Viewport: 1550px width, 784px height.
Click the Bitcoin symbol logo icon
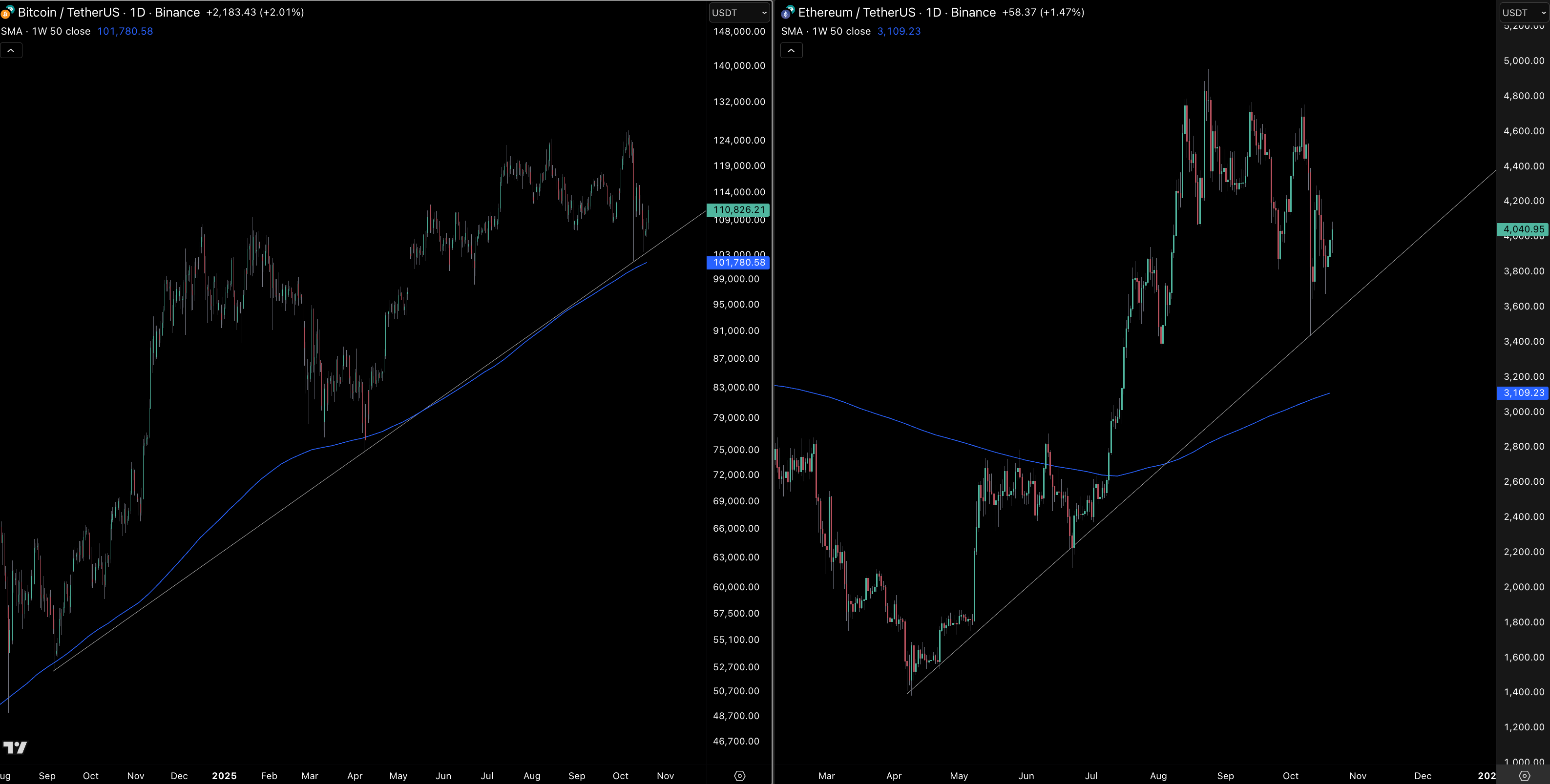(x=7, y=12)
